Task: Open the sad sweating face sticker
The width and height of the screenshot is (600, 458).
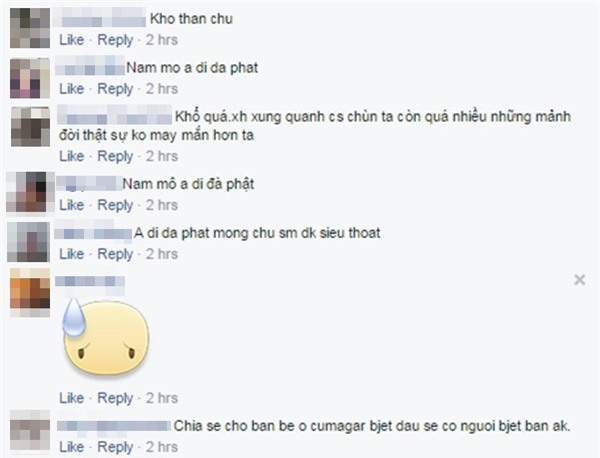Action: (105, 337)
